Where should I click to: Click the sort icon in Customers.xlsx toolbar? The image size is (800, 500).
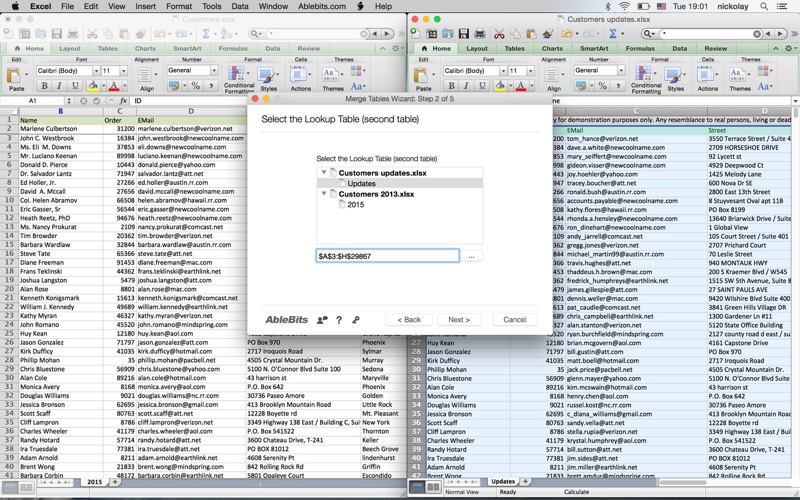click(x=229, y=34)
